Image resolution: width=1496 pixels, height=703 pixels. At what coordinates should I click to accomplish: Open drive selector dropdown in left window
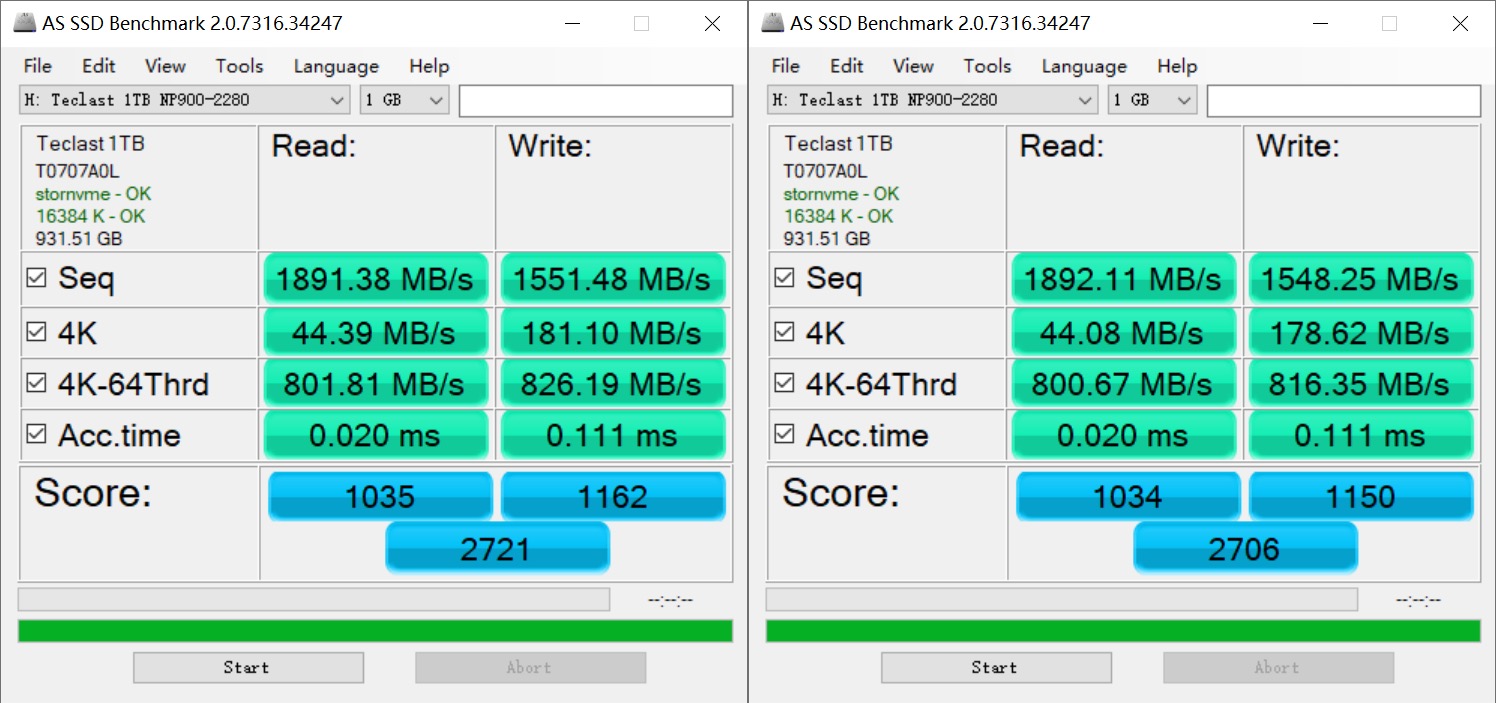coord(185,100)
